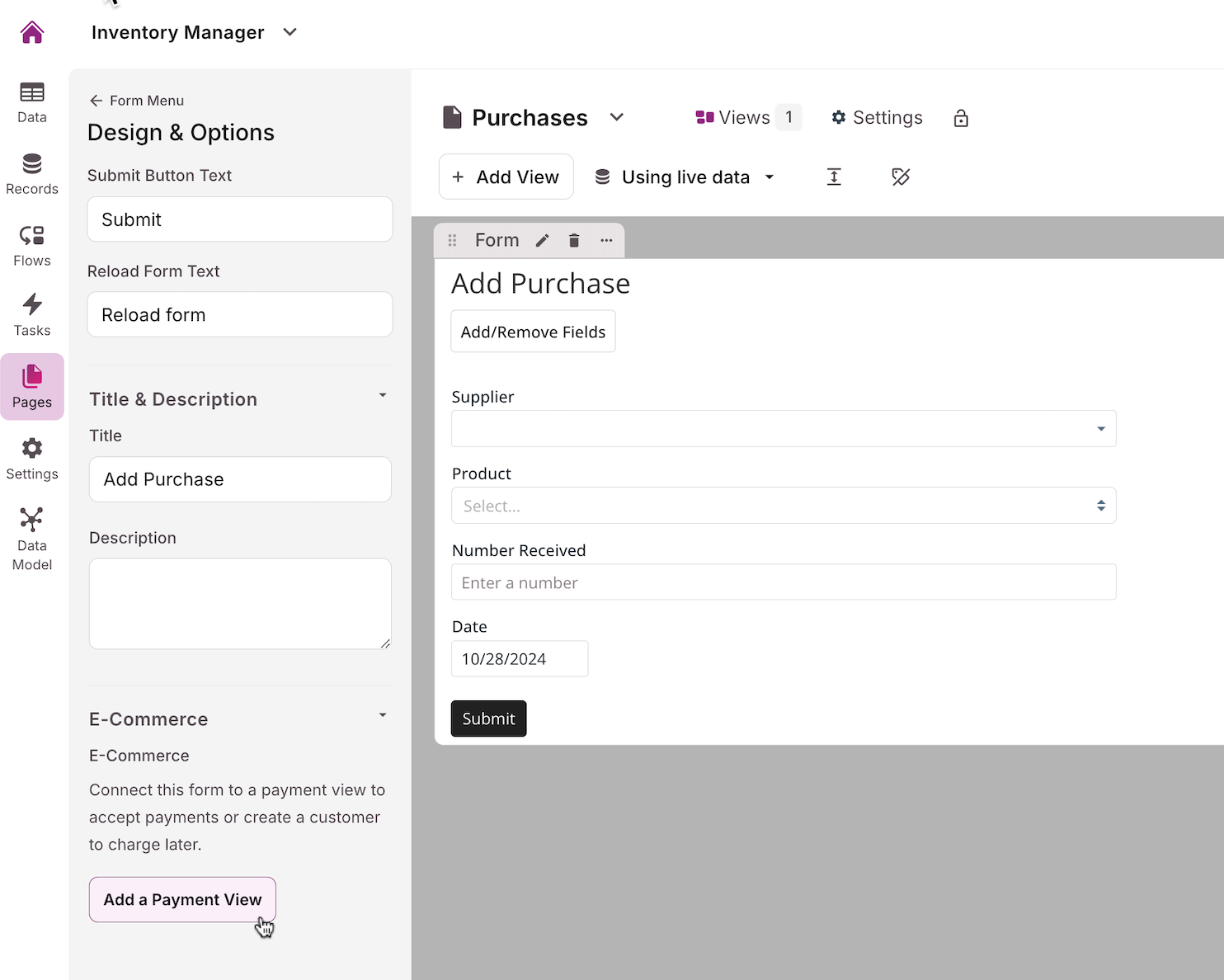
Task: Collapse the E-Commerce section
Action: click(383, 715)
